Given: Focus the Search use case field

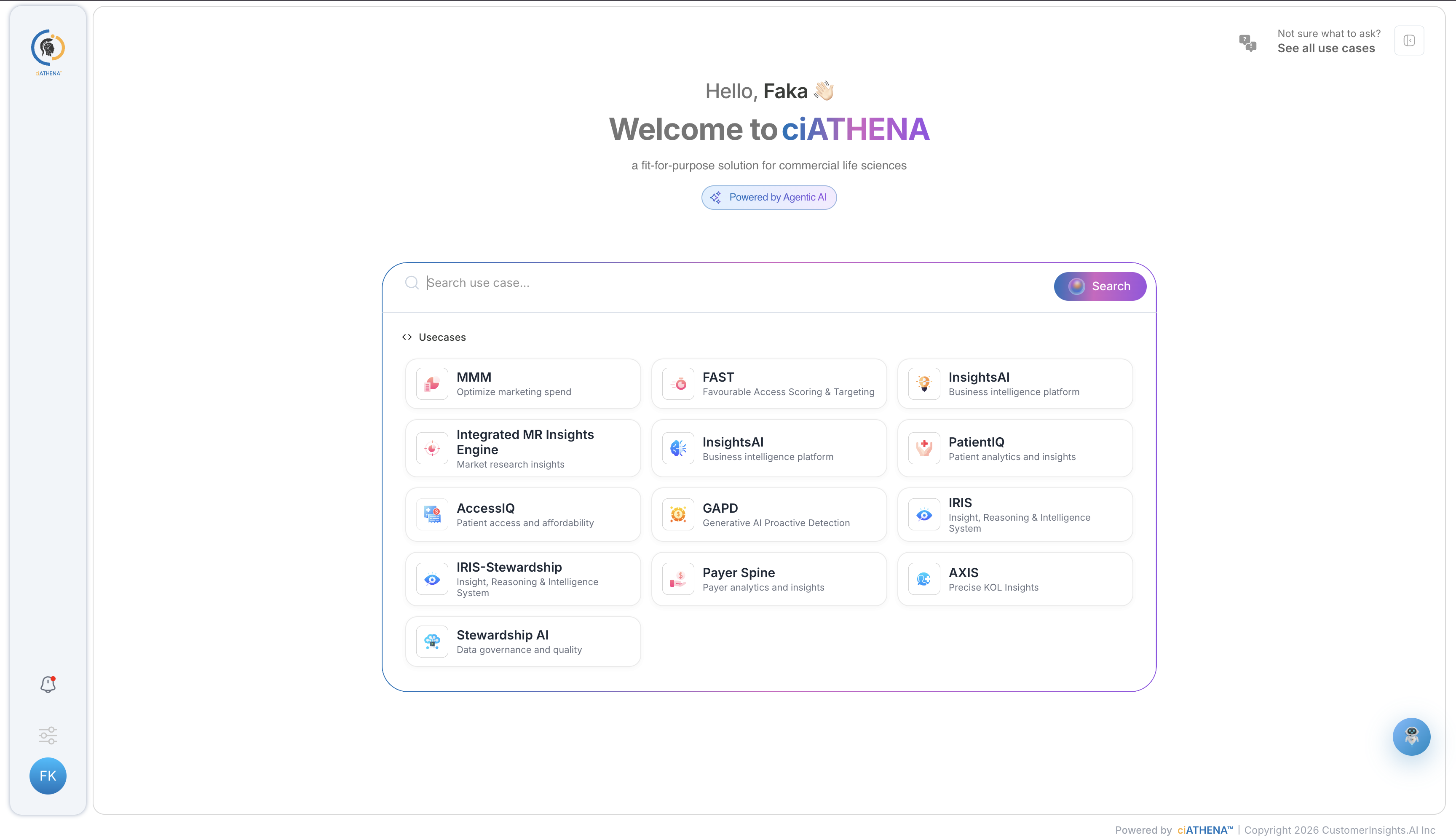Looking at the screenshot, I should (x=733, y=283).
